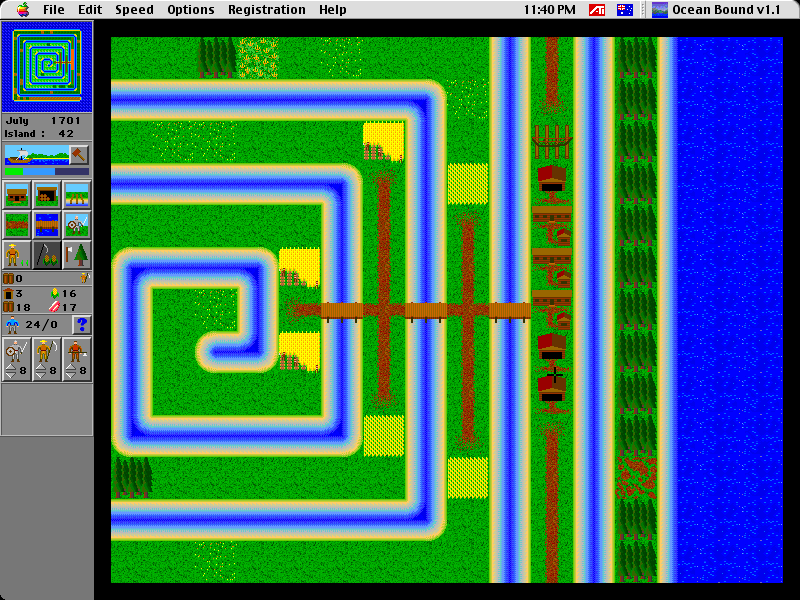The width and height of the screenshot is (800, 600).
Task: Click the tiny farmer icon in the barrel row
Action: (84, 278)
